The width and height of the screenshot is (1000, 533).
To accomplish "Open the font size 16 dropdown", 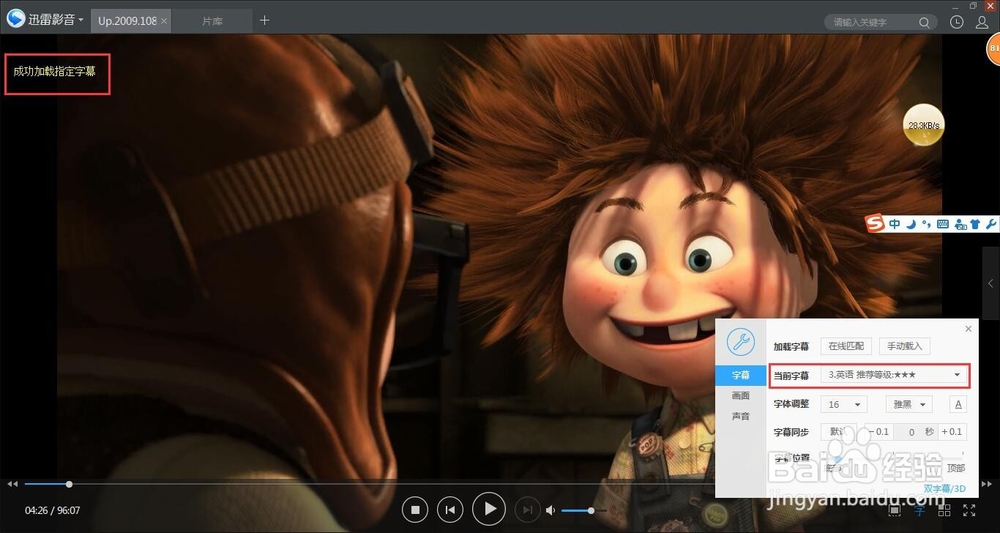I will [844, 405].
